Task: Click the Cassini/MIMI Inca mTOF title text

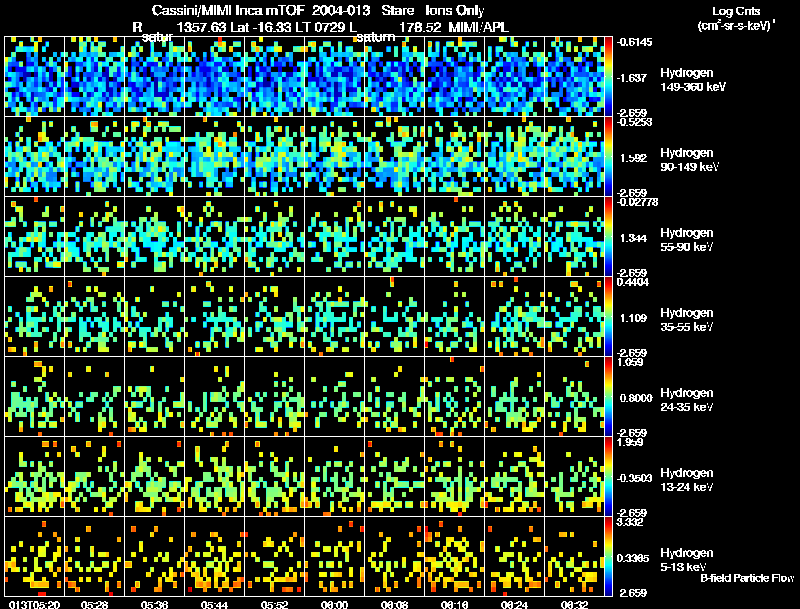Action: click(228, 10)
